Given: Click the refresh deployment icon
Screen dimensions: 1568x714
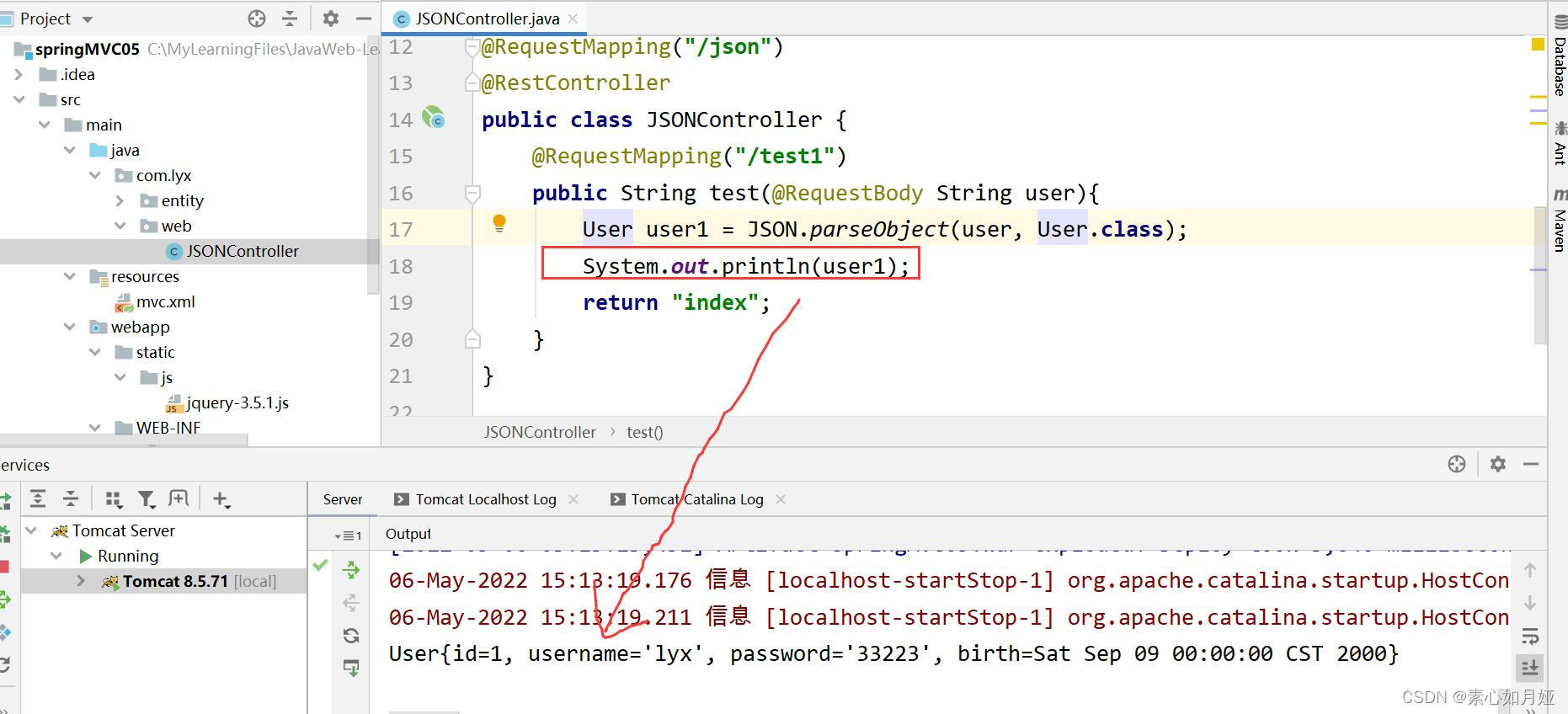Looking at the screenshot, I should (x=351, y=636).
